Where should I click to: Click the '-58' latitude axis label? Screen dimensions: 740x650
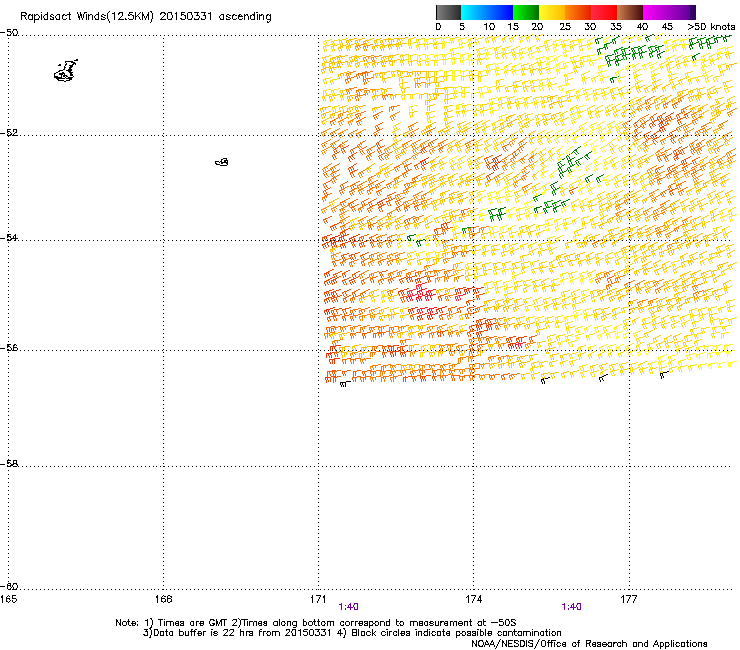pos(9,464)
